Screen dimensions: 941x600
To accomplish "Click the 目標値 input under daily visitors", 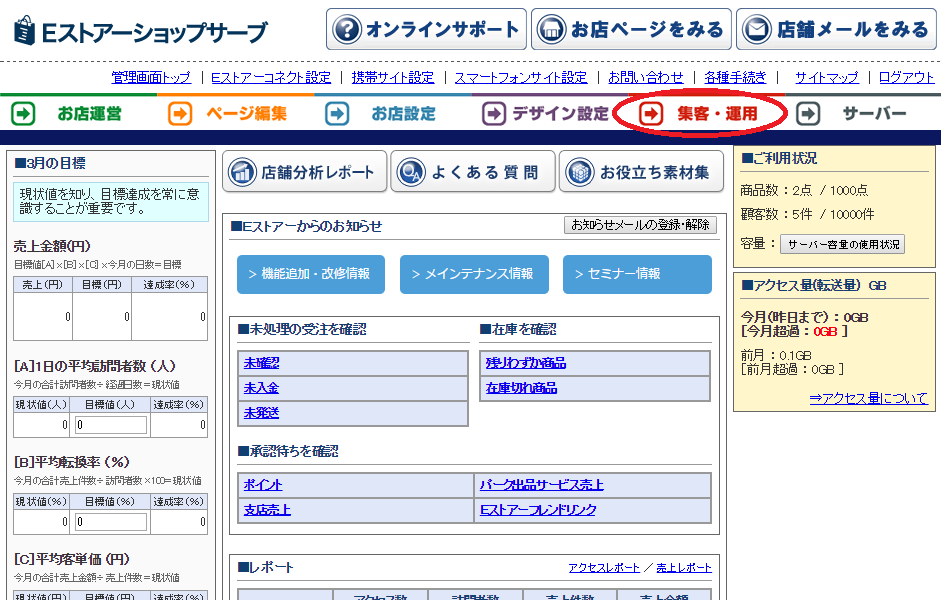I will point(111,425).
